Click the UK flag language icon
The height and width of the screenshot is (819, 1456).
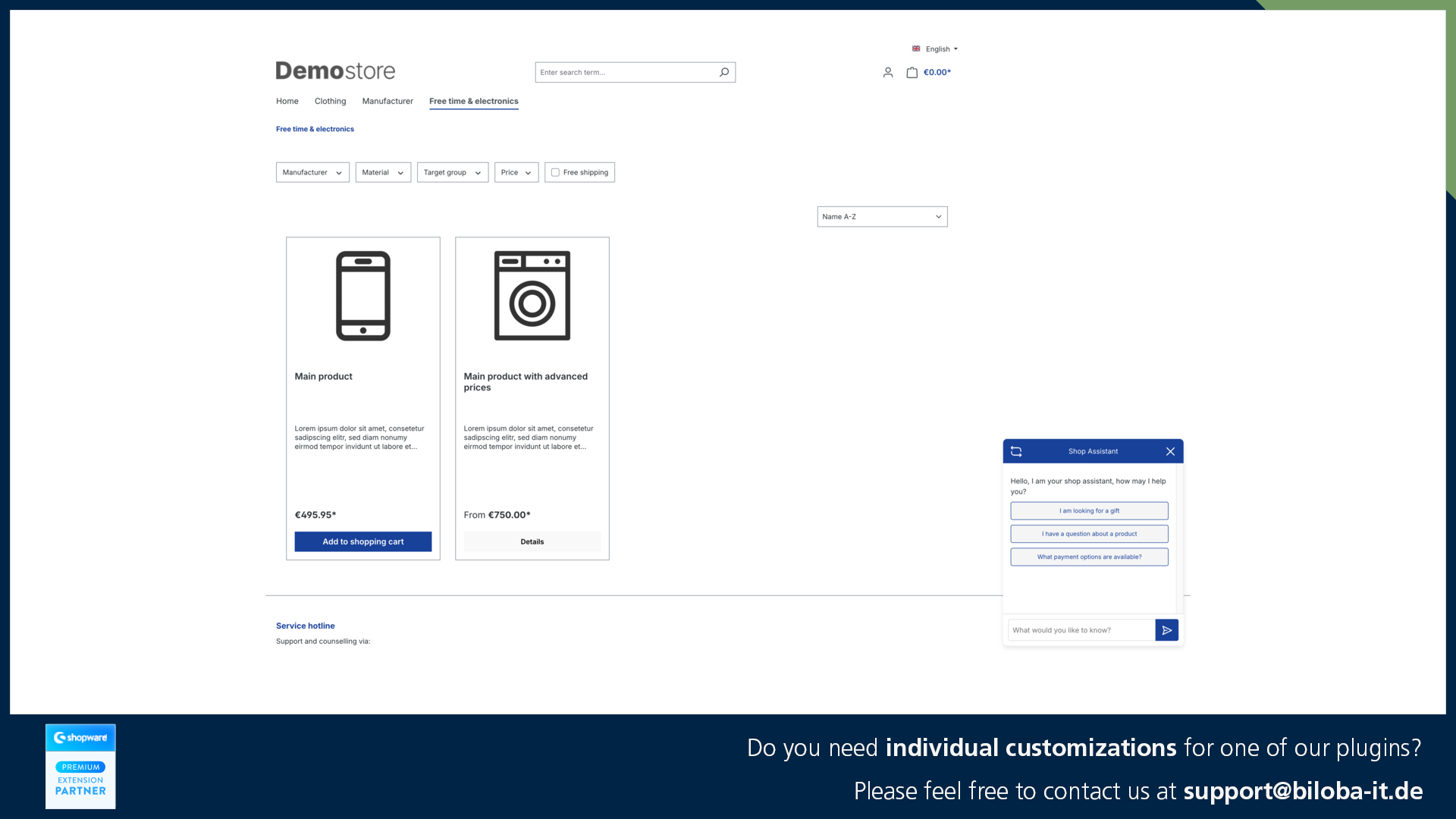coord(916,49)
